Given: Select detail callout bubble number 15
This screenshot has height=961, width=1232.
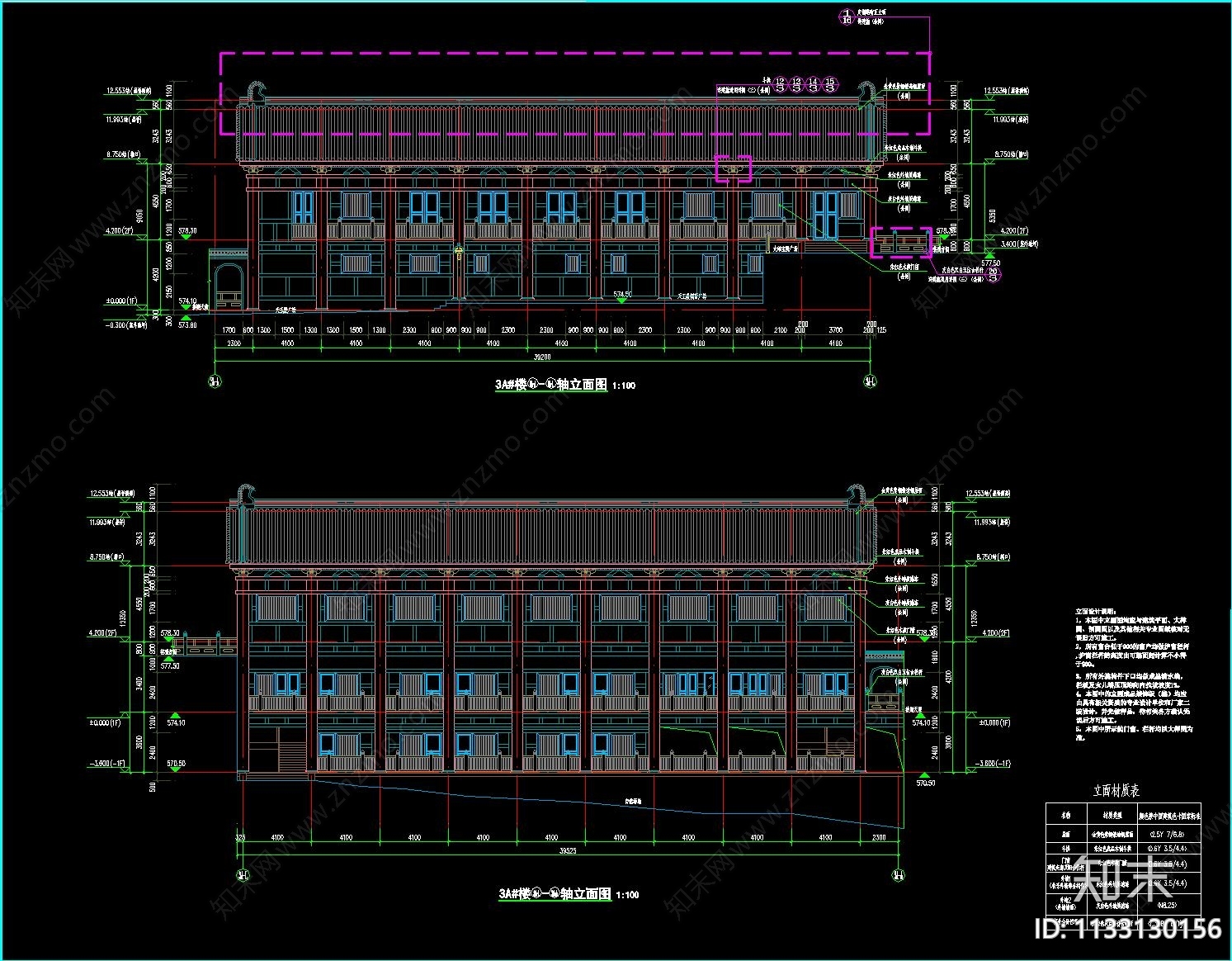Looking at the screenshot, I should pos(830,84).
